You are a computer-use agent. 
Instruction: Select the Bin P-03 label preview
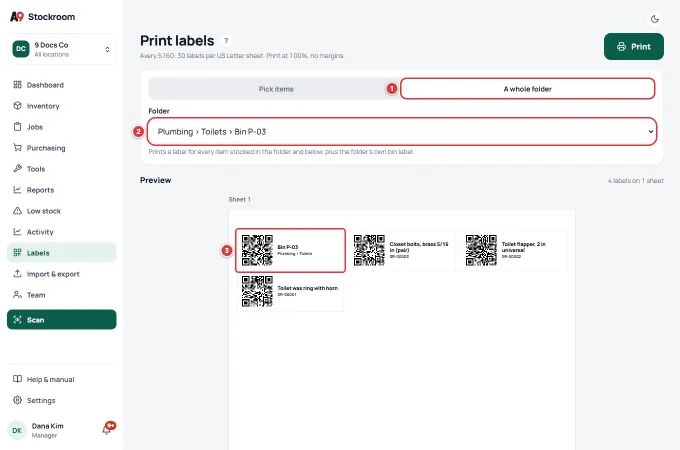coord(290,250)
